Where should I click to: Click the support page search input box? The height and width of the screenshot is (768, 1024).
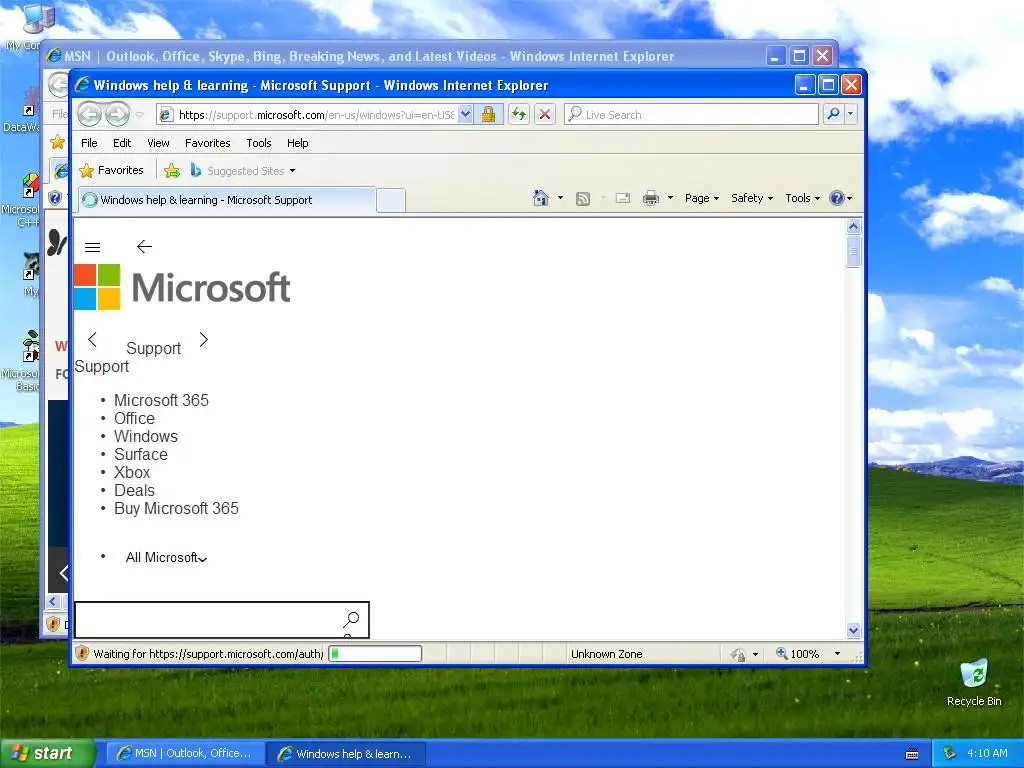(208, 620)
